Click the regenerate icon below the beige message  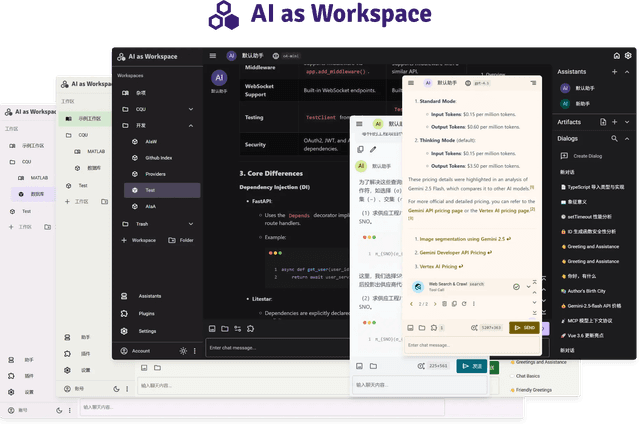click(464, 304)
